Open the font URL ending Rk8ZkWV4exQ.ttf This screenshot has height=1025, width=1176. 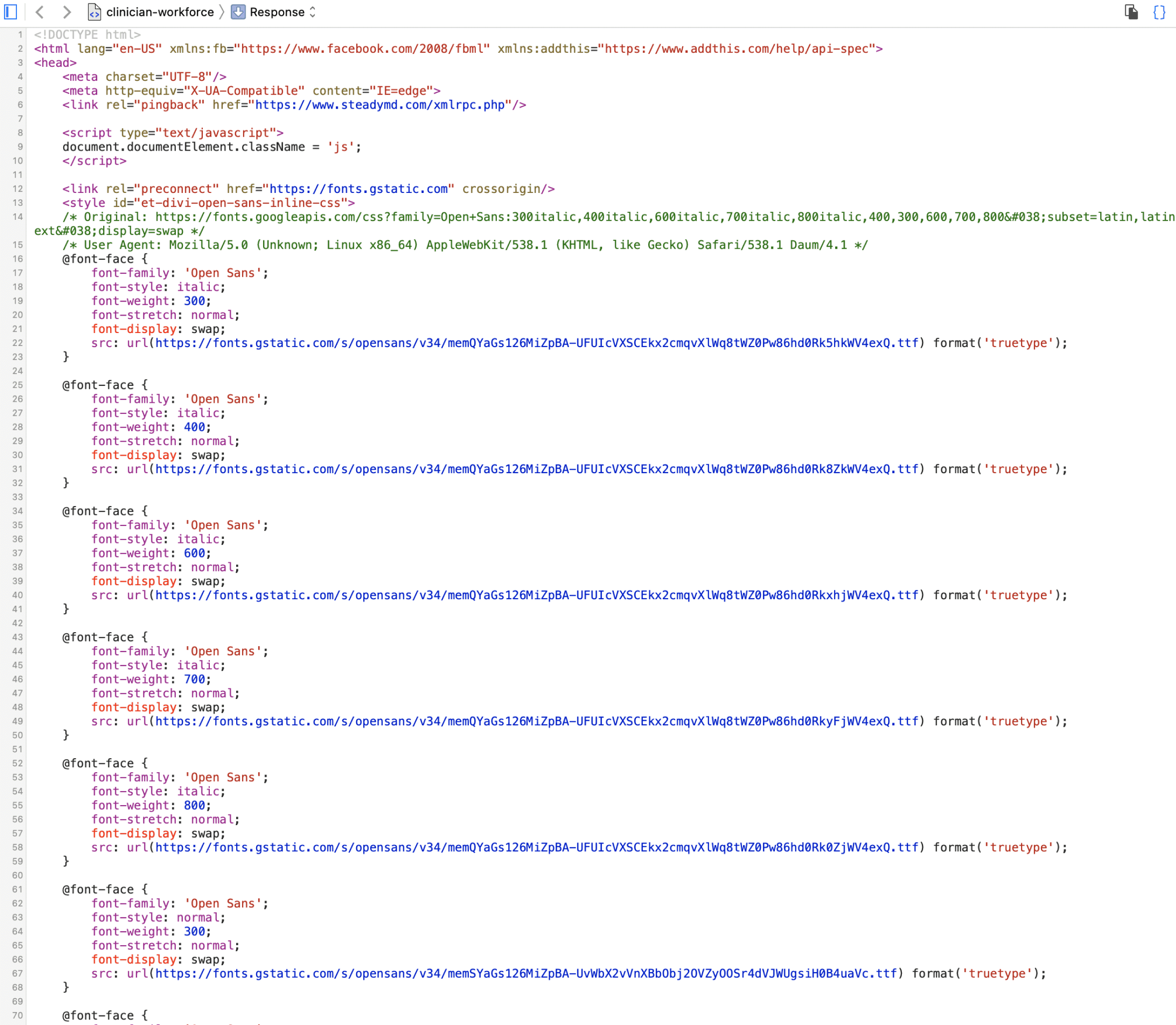pyautogui.click(x=537, y=469)
